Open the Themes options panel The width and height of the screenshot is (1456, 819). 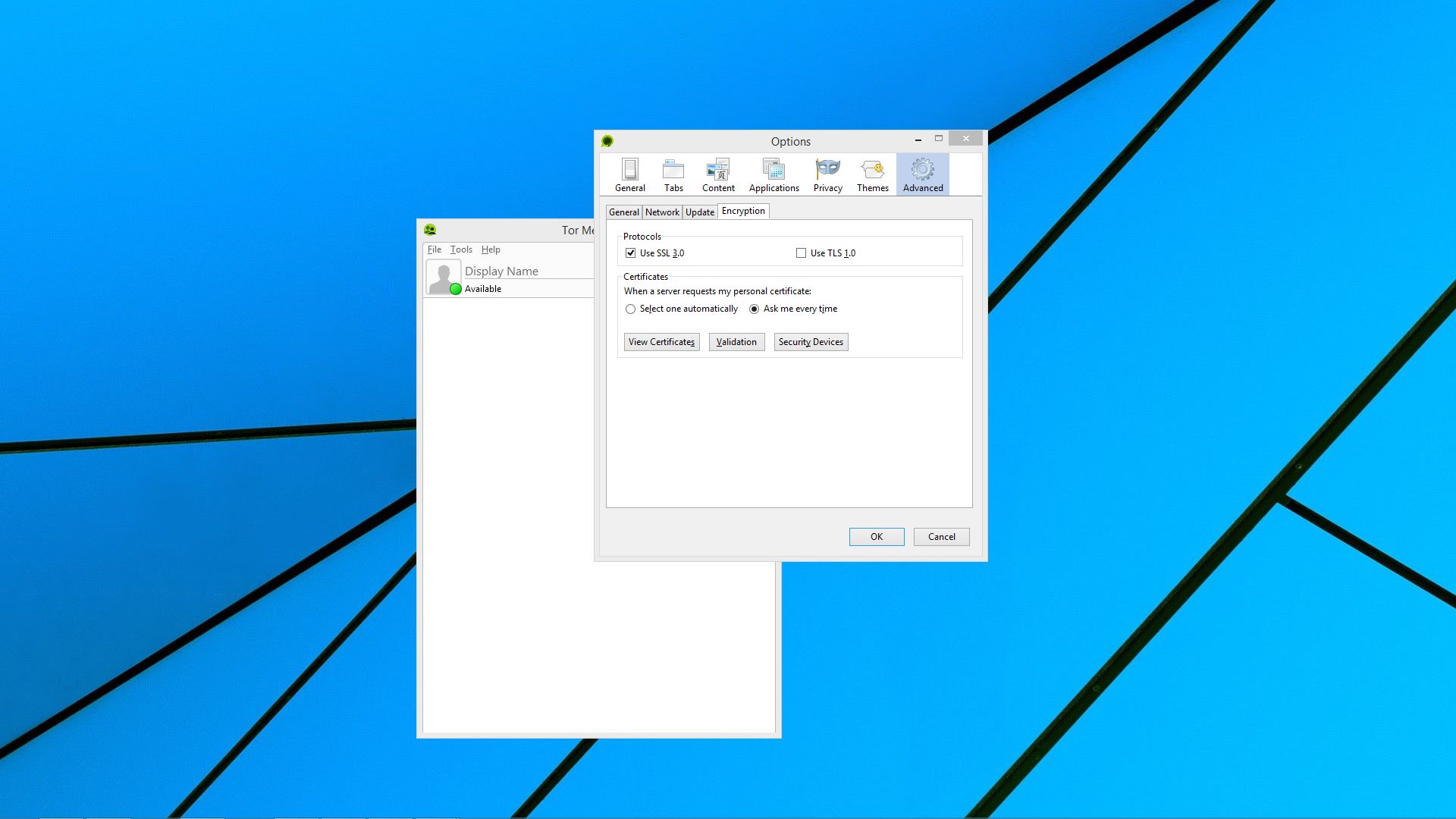tap(872, 175)
